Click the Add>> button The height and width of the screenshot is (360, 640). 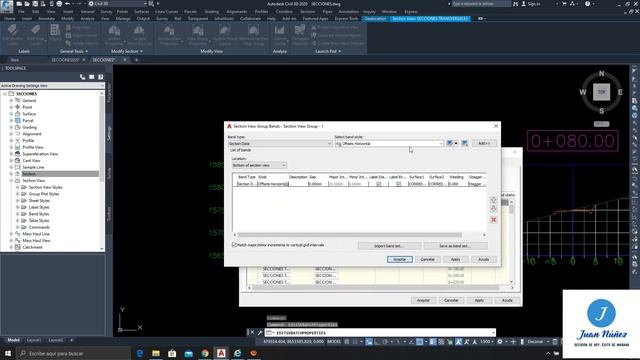(x=484, y=143)
